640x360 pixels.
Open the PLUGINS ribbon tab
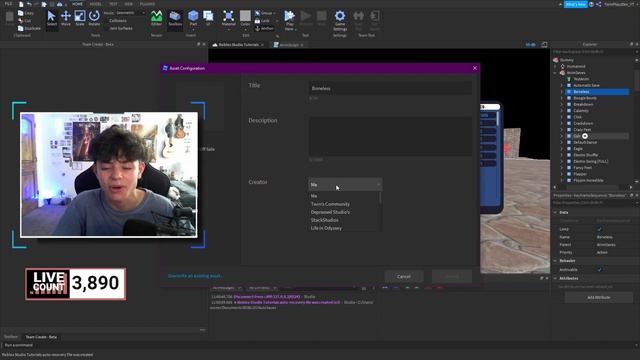[147, 4]
